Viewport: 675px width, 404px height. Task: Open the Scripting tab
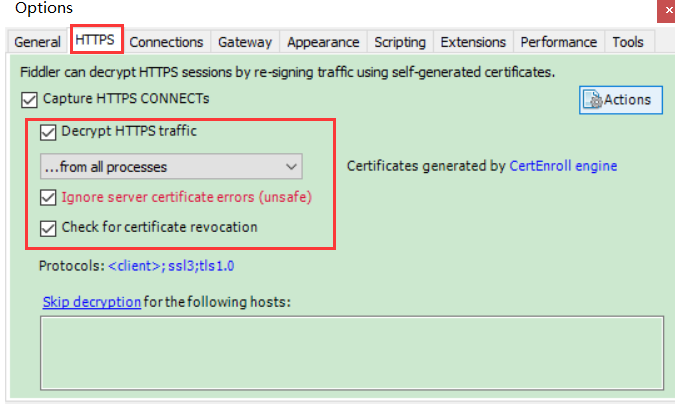(400, 42)
